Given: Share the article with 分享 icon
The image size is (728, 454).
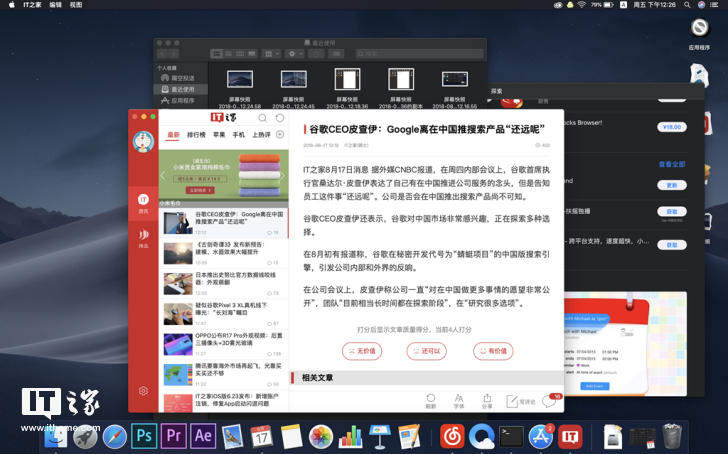Looking at the screenshot, I should pyautogui.click(x=487, y=401).
